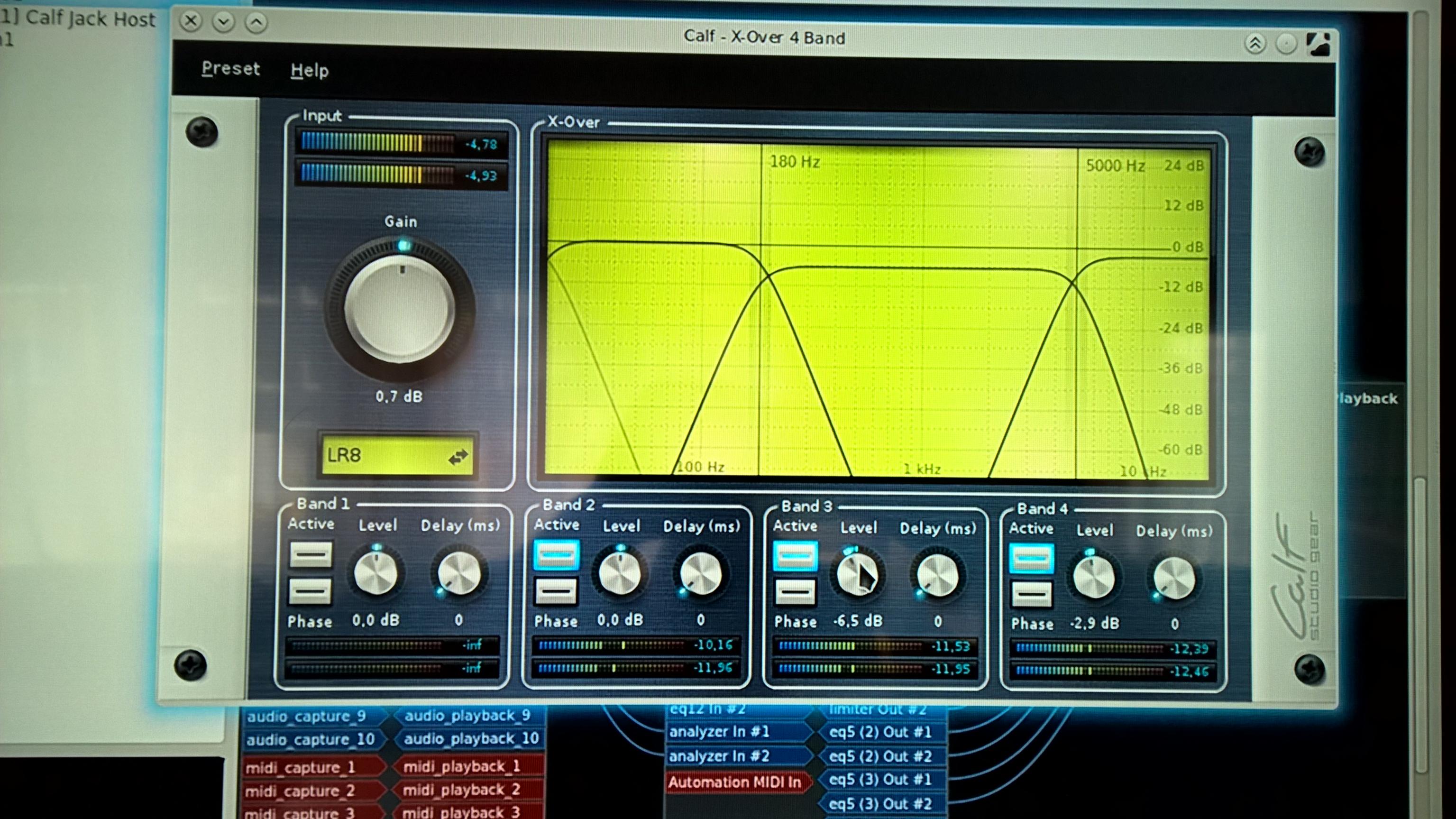Click the Band 3 Delay knob
1456x819 pixels.
[x=938, y=576]
